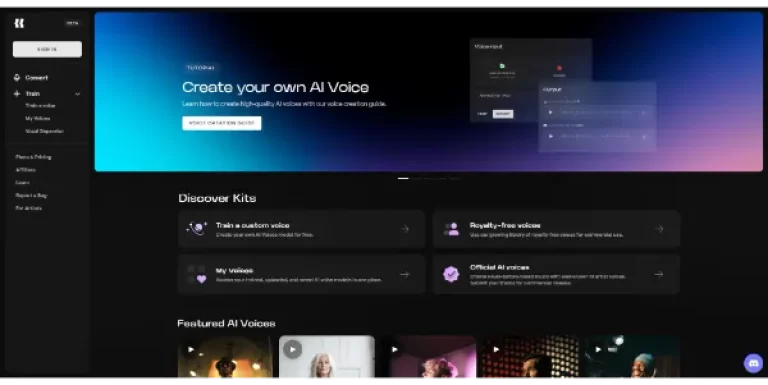Viewport: 768px width, 385px height.
Task: Click the arrow on Train a custom voice card
Action: click(405, 229)
